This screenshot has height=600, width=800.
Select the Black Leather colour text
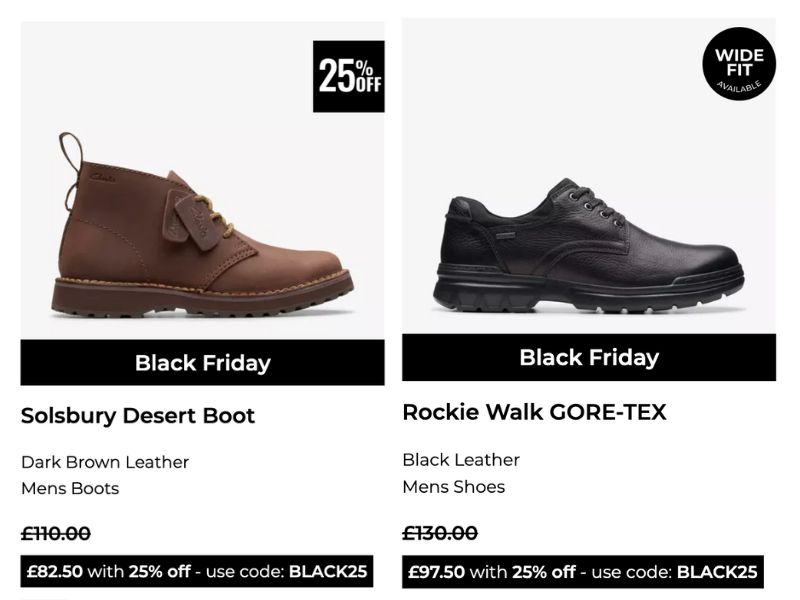click(x=461, y=460)
